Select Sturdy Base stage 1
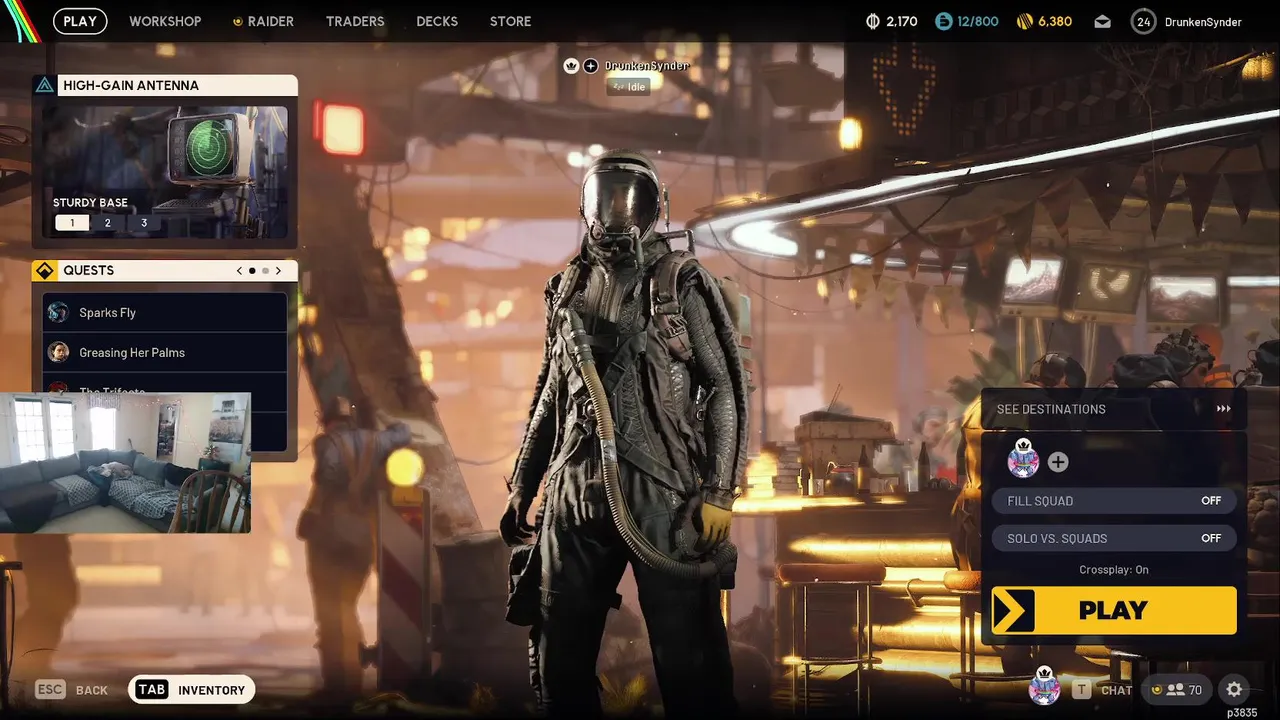Viewport: 1280px width, 720px height. click(72, 223)
